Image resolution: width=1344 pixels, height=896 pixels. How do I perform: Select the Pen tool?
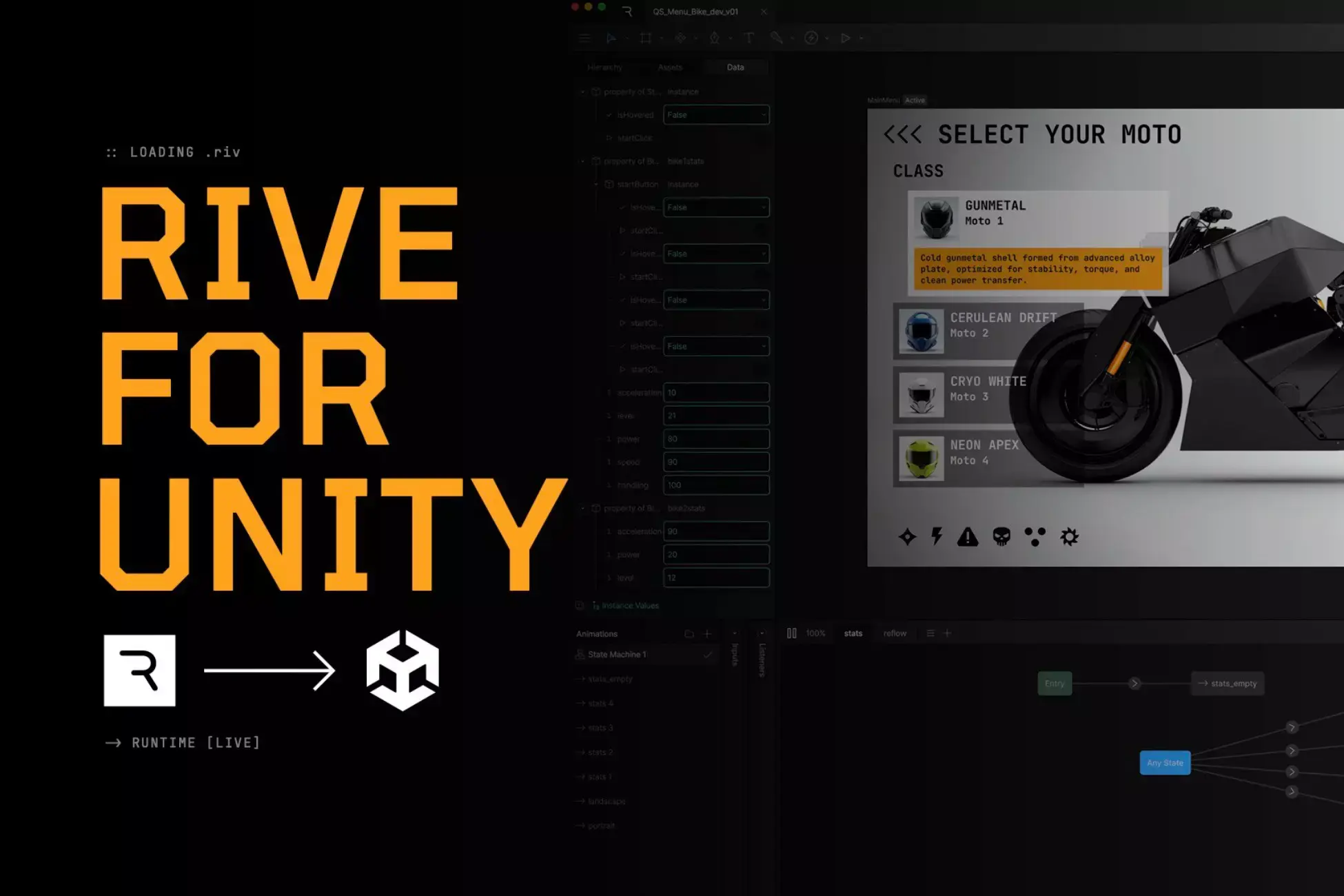click(714, 39)
